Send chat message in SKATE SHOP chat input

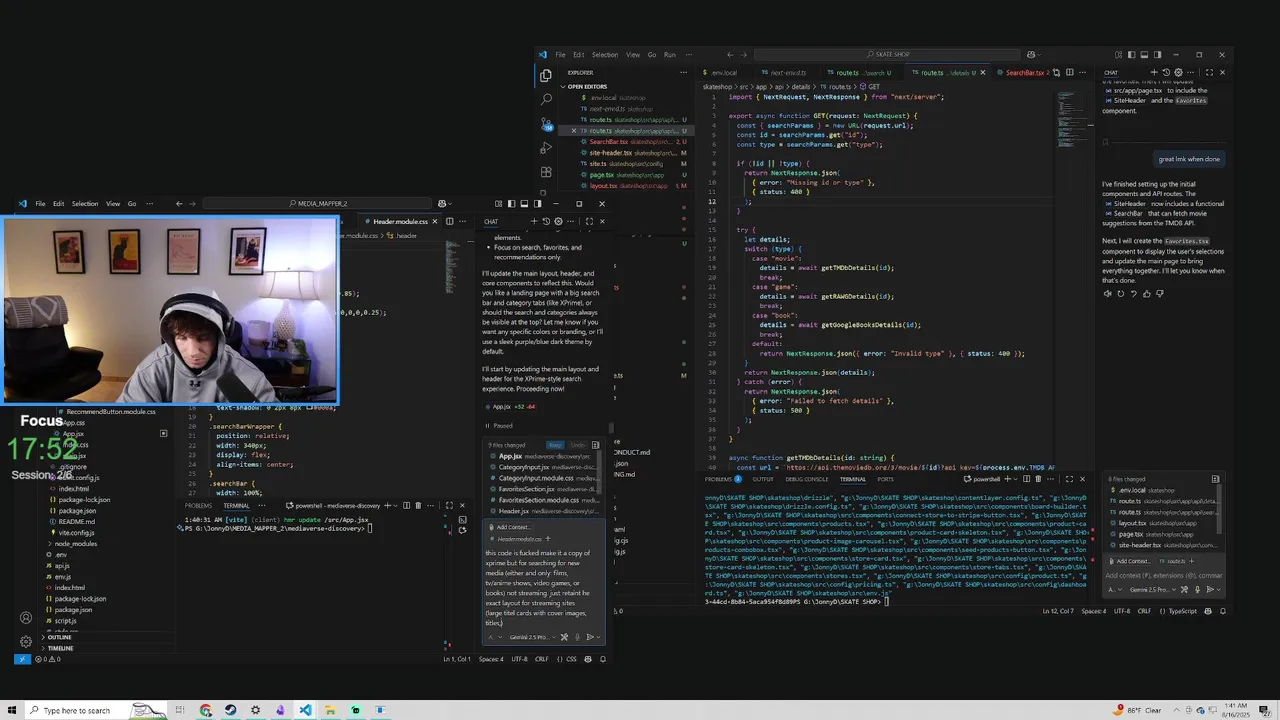[x=1210, y=590]
